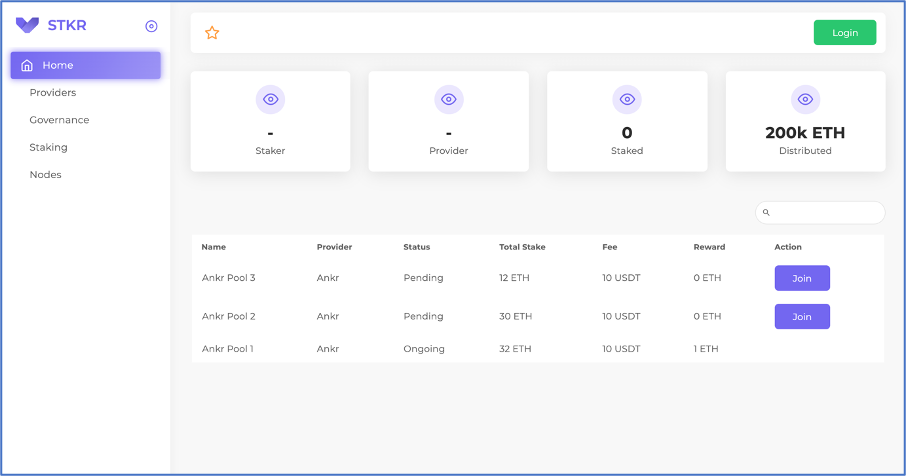The height and width of the screenshot is (476, 906).
Task: Click the 1 ETH reward value
Action: tap(706, 349)
